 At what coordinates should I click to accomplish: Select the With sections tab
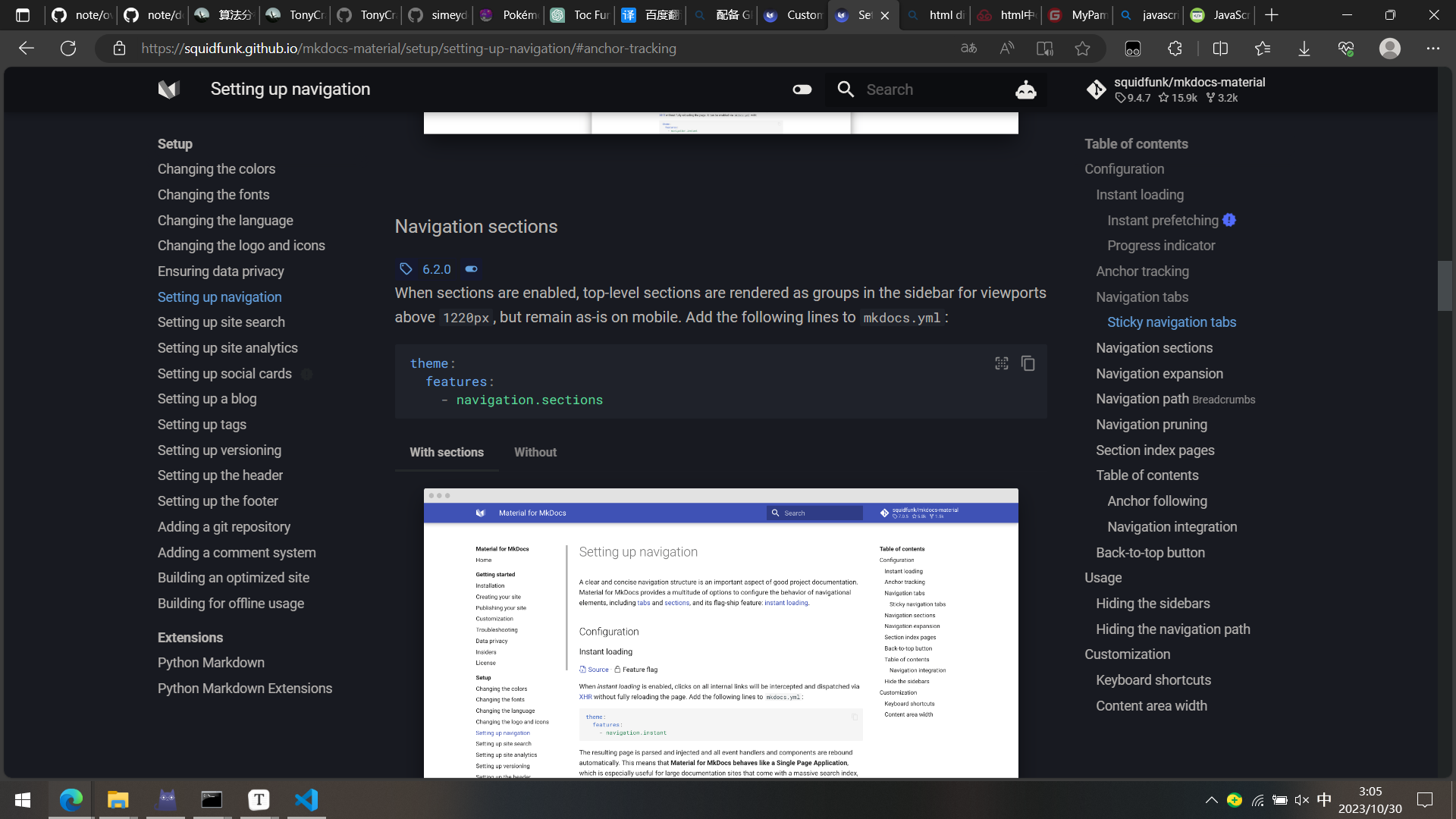[x=447, y=452]
